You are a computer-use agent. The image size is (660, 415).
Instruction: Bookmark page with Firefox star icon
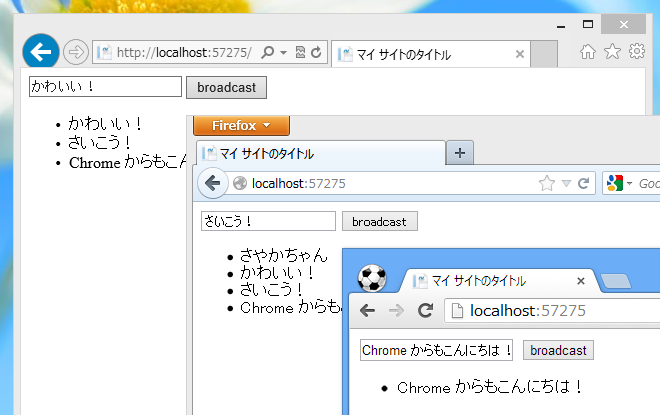click(x=546, y=184)
